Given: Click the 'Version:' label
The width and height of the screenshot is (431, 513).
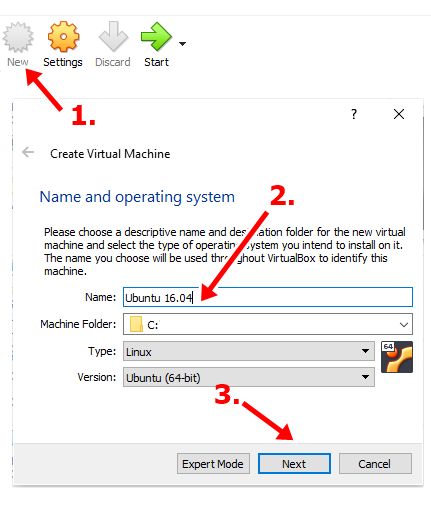Looking at the screenshot, I should click(97, 377).
